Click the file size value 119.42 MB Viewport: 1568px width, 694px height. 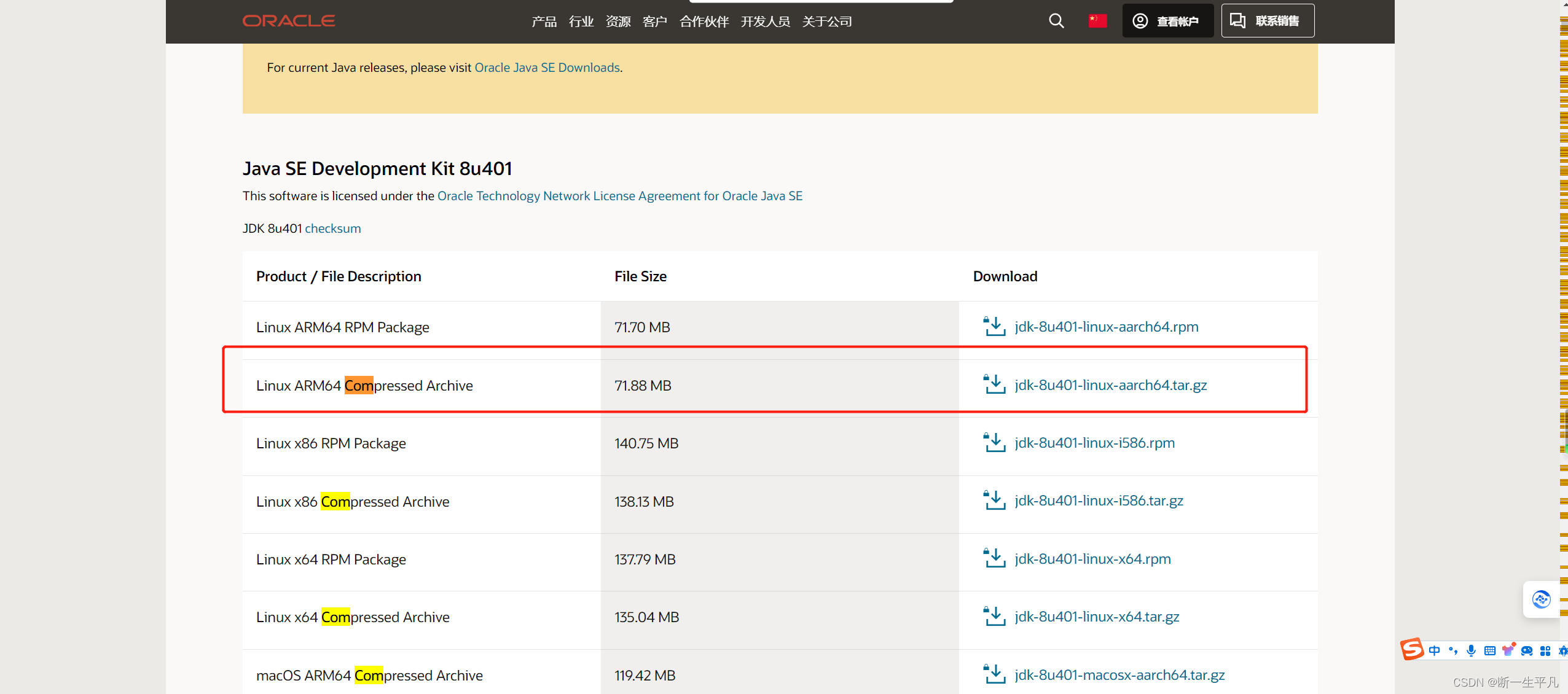pos(645,676)
